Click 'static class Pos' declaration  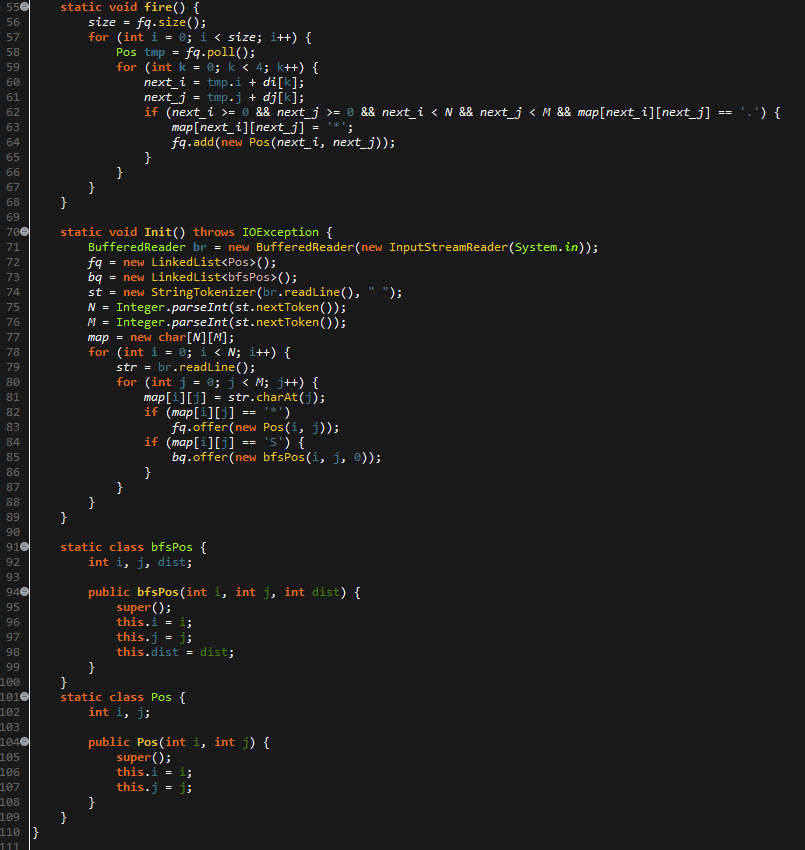pyautogui.click(x=116, y=697)
